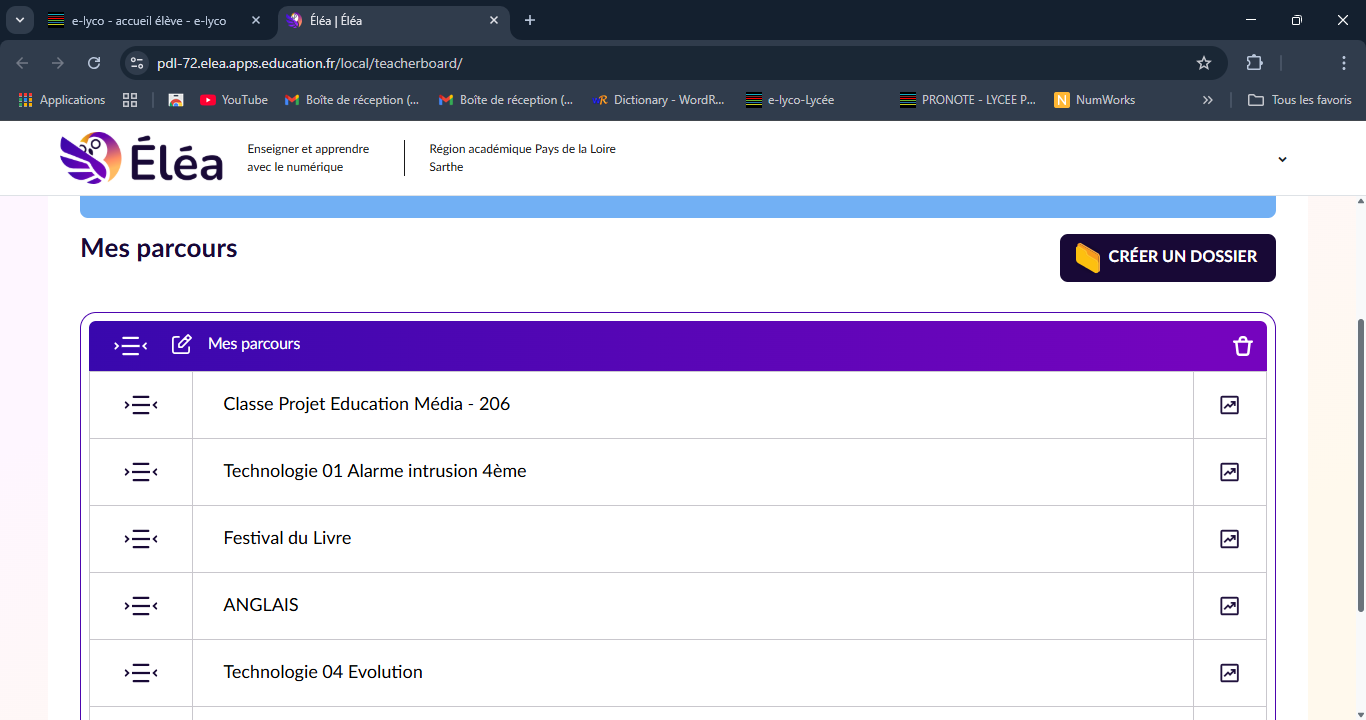Show hidden bookmarks overflow chevron
Screen dimensions: 1366x720
point(1207,100)
